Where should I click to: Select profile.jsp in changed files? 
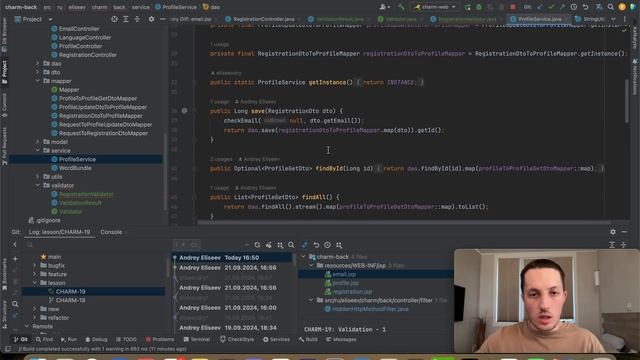345,283
